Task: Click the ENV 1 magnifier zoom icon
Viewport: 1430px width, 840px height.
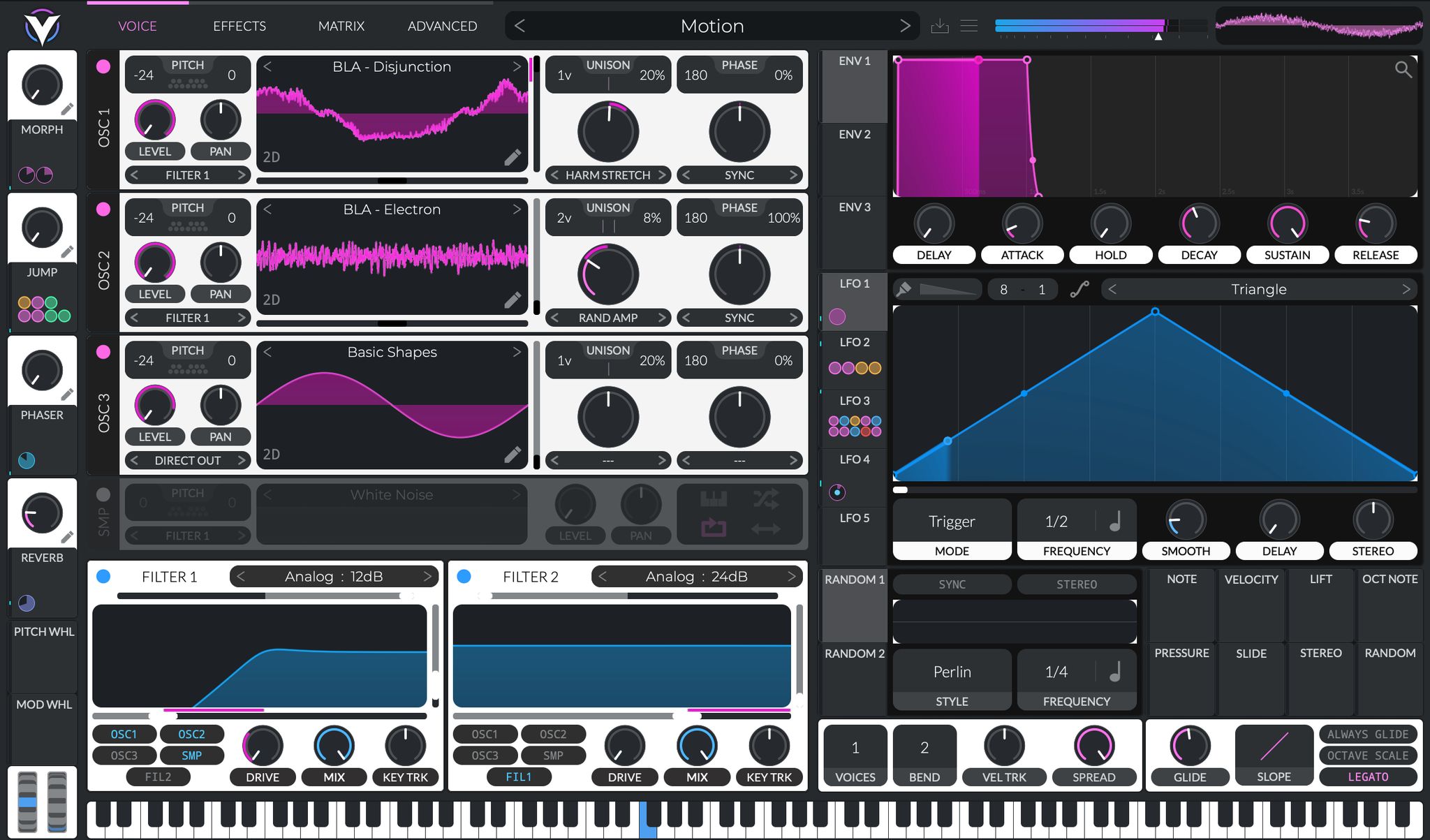Action: [1403, 69]
